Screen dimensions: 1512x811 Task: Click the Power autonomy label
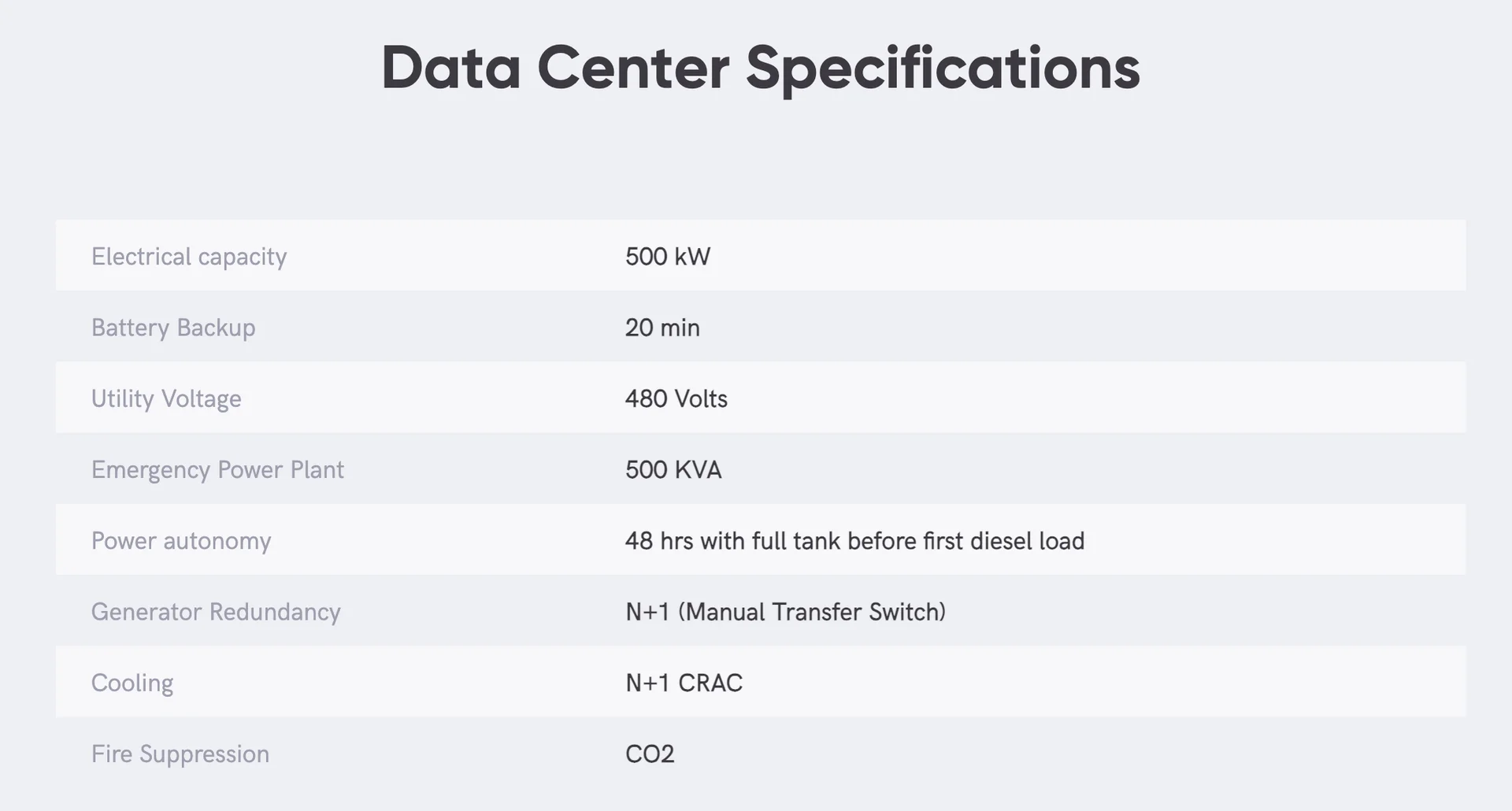coord(181,541)
